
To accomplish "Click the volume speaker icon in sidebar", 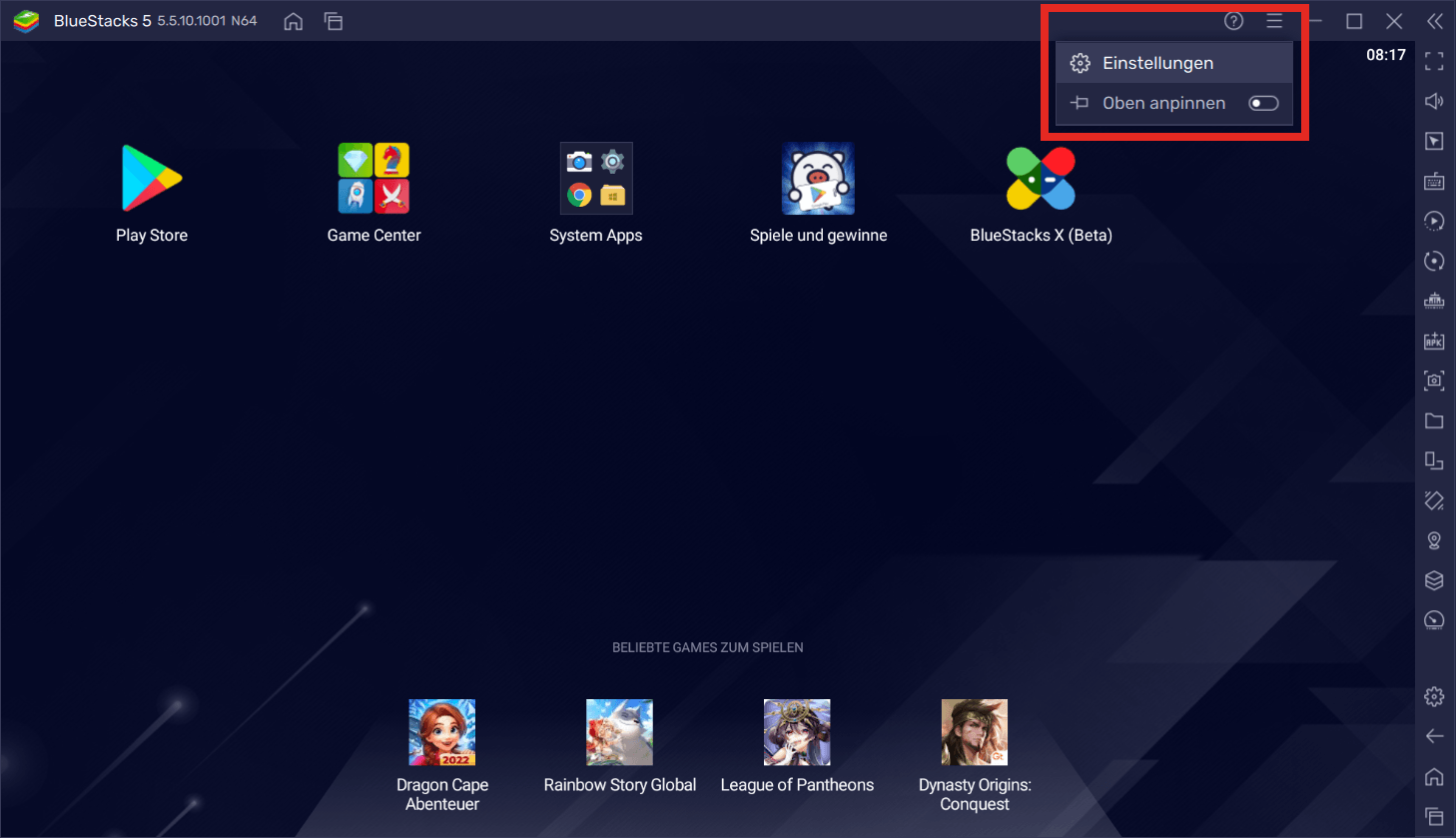I will point(1434,101).
